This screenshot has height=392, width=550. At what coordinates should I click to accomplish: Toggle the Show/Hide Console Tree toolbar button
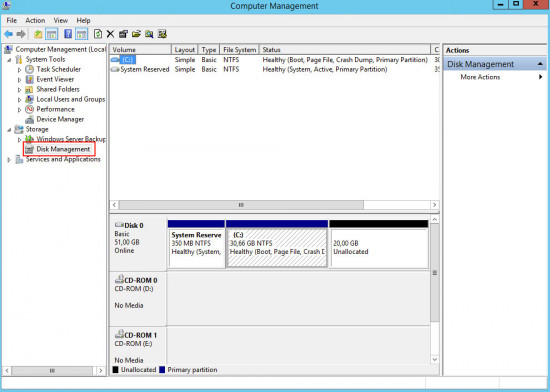[52, 34]
